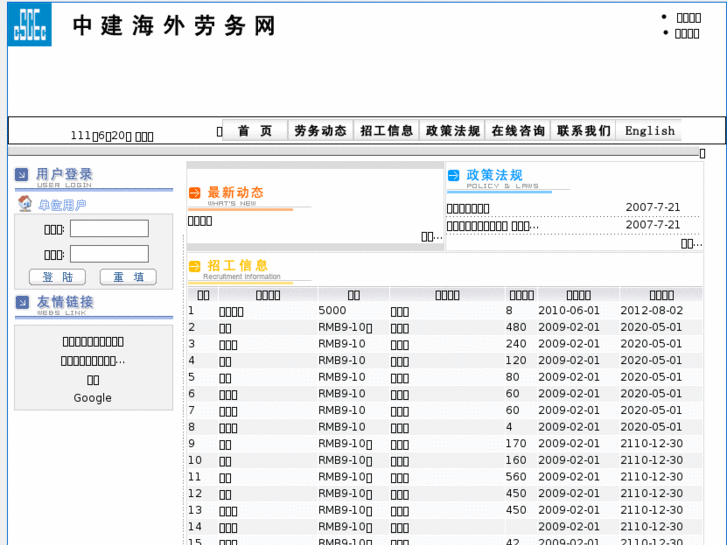Open the 在线咨询 navigation item
The image size is (727, 545).
[518, 131]
